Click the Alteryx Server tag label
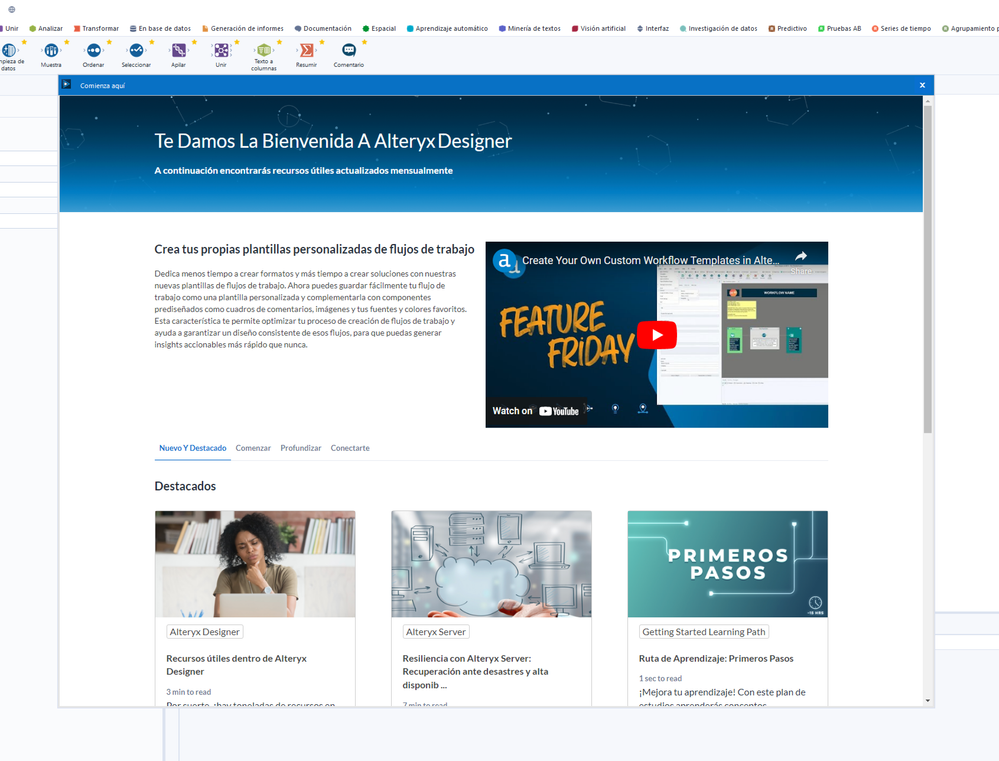The image size is (999, 761). [436, 632]
